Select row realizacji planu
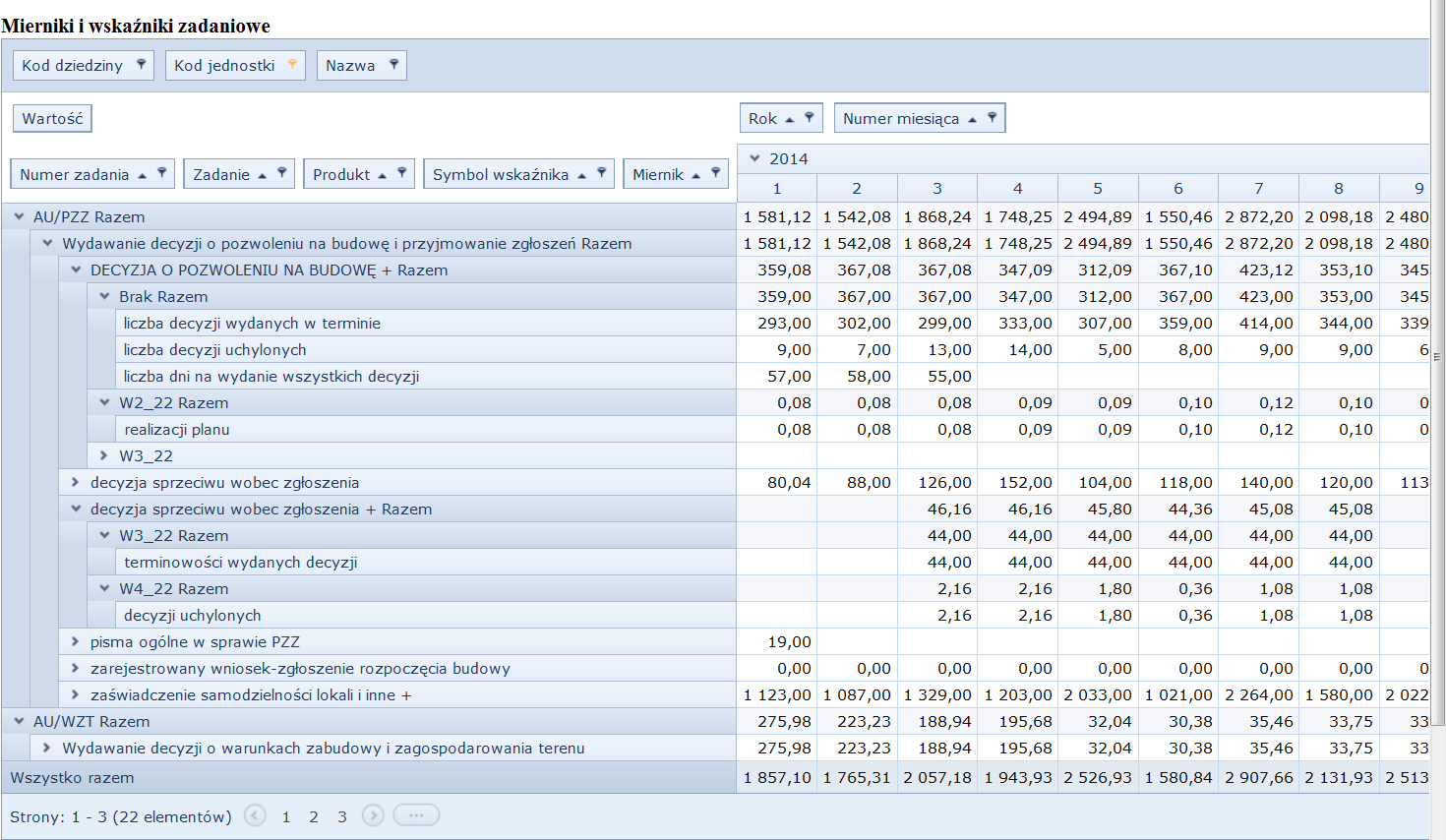The width and height of the screenshot is (1446, 840). [426, 429]
